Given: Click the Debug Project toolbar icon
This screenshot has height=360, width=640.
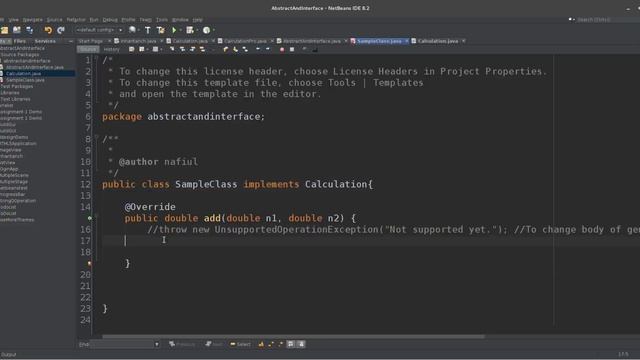Looking at the screenshot, I should (190, 30).
